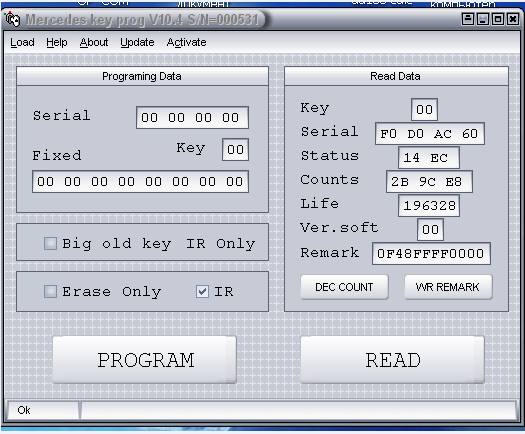Open the Load menu

(x=22, y=42)
